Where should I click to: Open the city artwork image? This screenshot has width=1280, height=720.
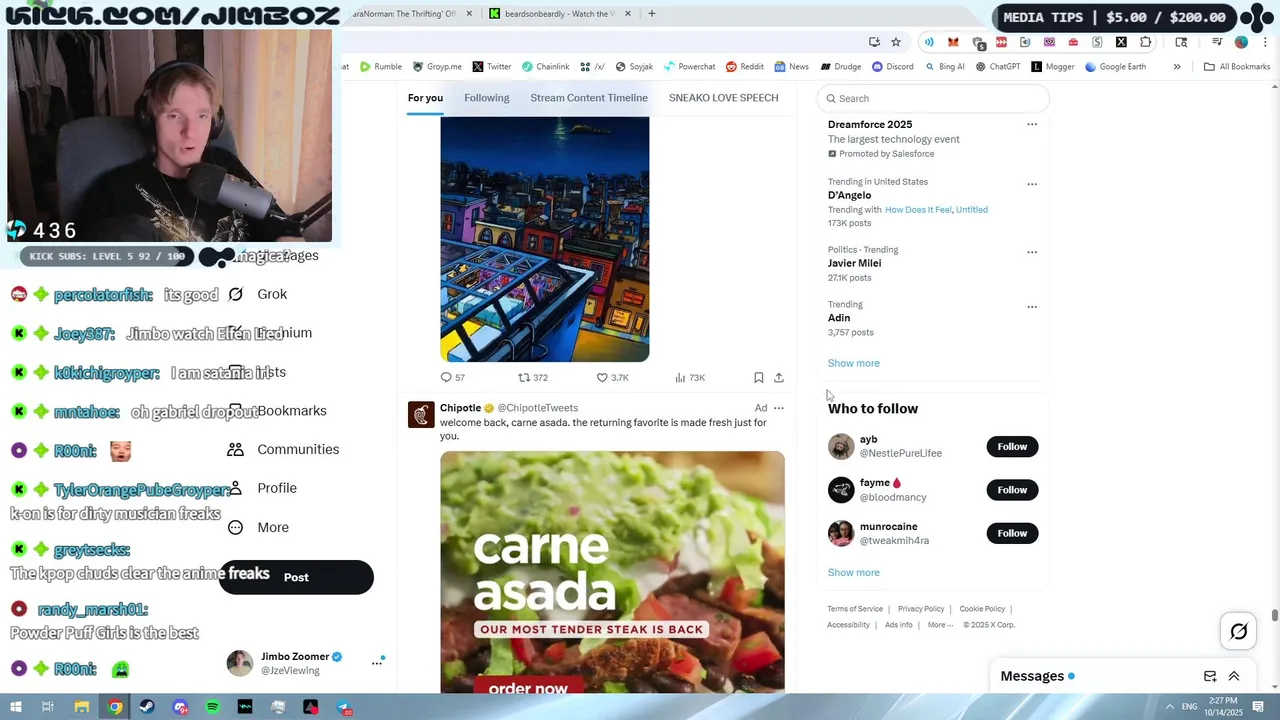click(x=545, y=239)
